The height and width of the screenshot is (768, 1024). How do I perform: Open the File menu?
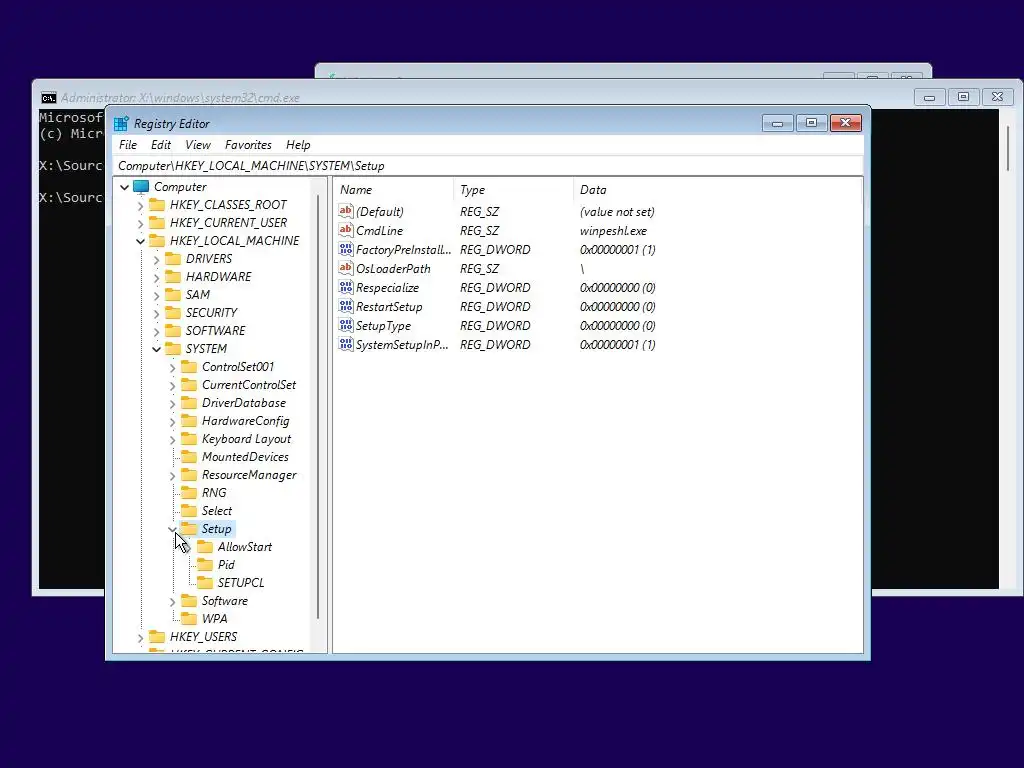[x=128, y=145]
